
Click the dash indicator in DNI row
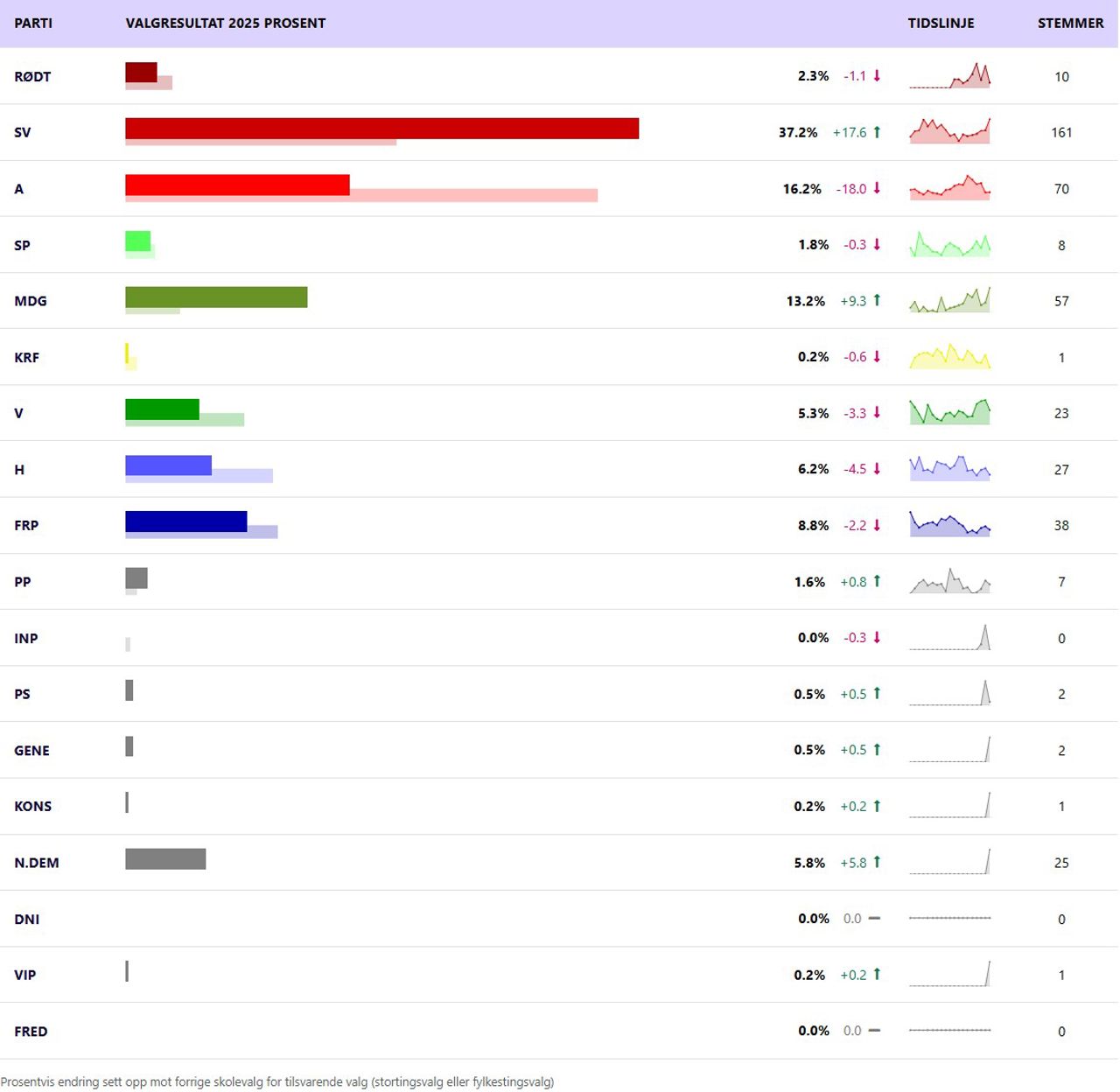click(x=874, y=918)
